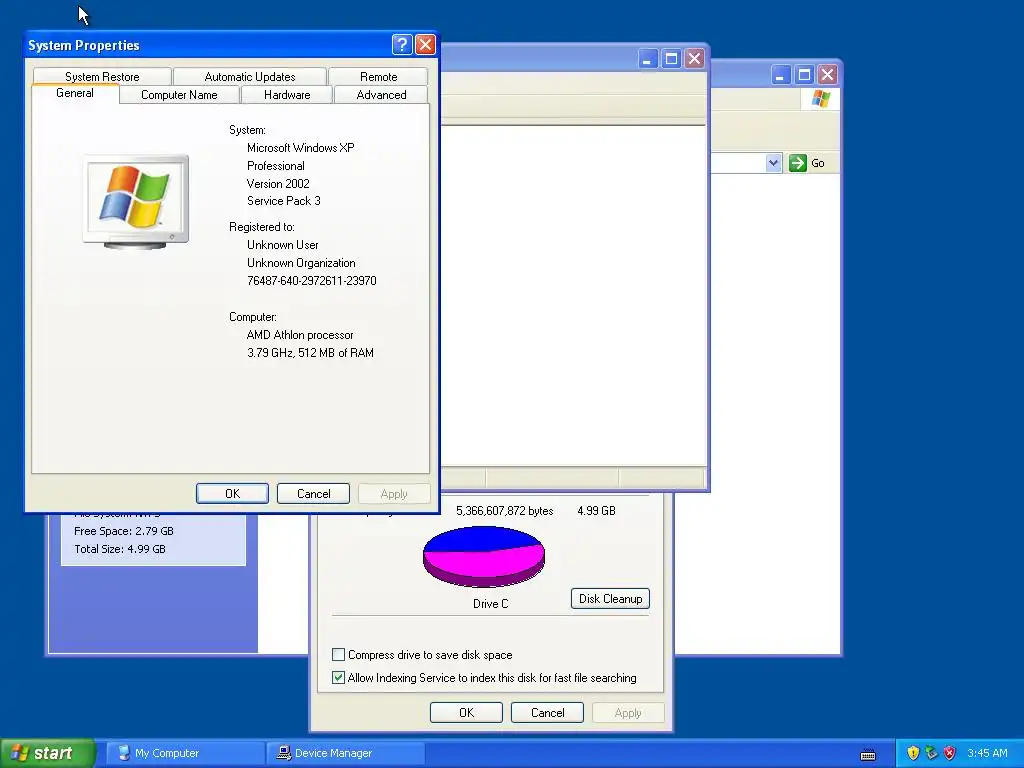Screen dimensions: 1024x768
Task: Open the Remote tab
Action: [378, 76]
